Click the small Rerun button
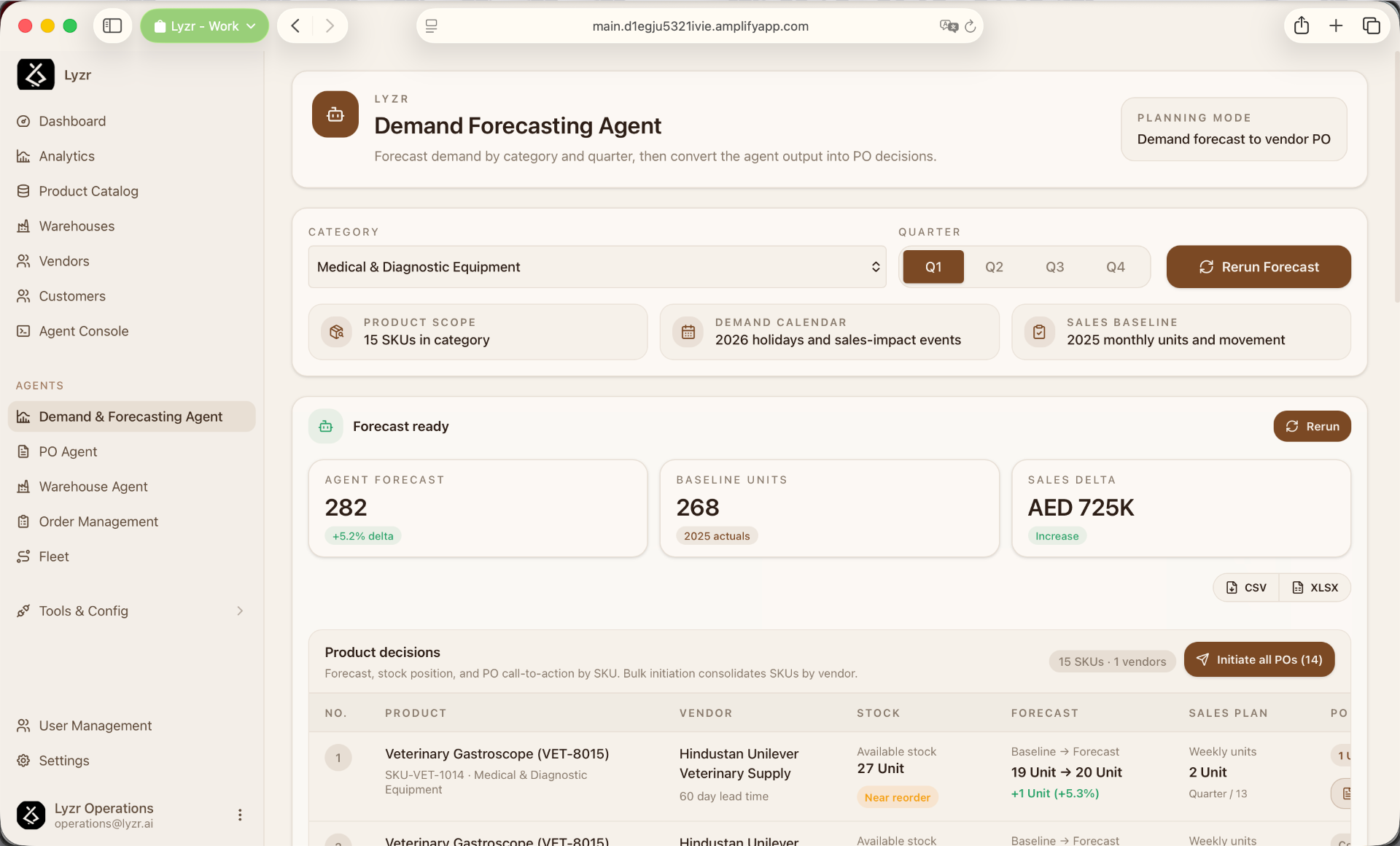Screen dimensions: 1400x846 (x=1312, y=426)
